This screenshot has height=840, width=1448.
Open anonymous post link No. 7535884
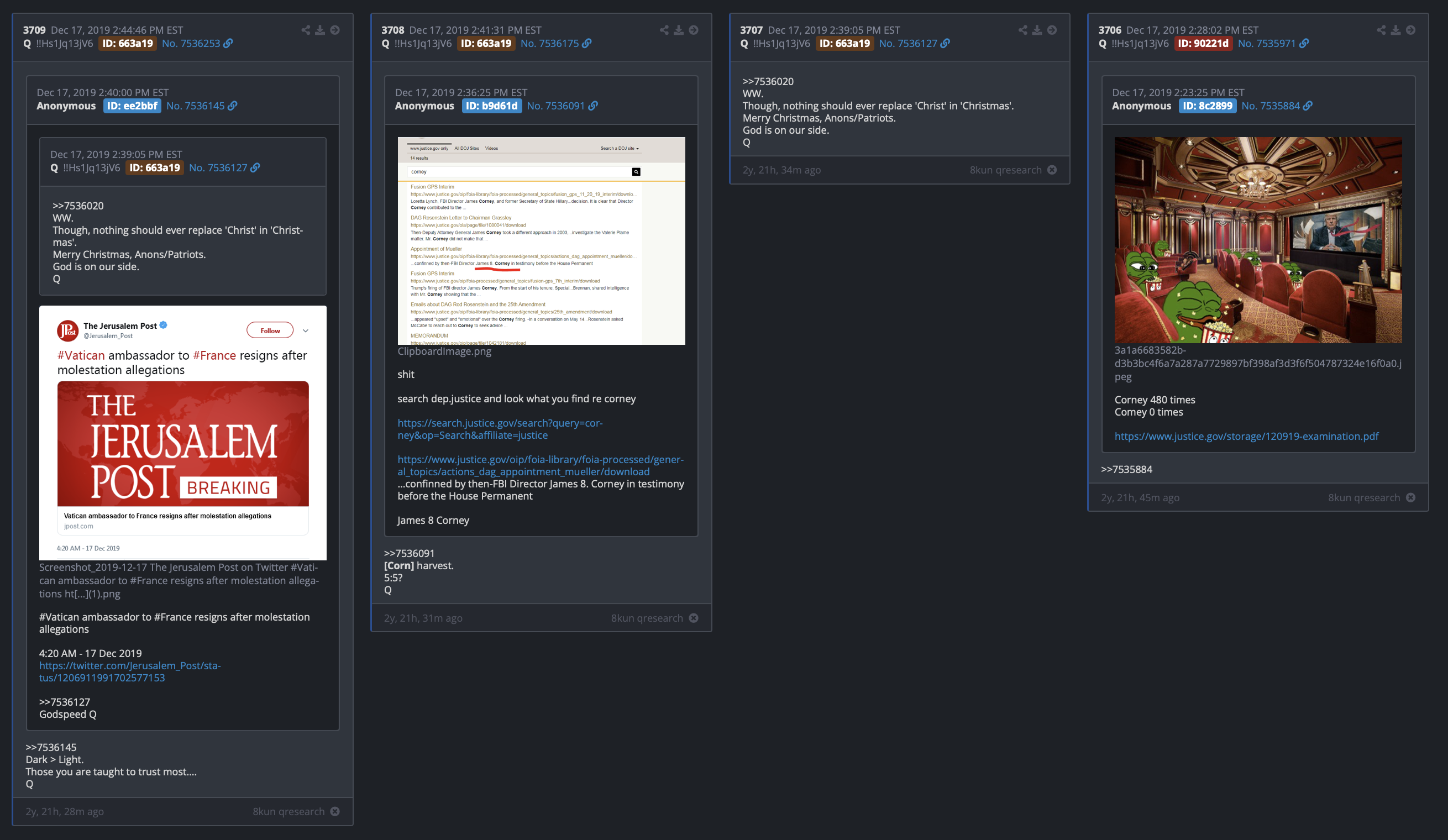1271,106
